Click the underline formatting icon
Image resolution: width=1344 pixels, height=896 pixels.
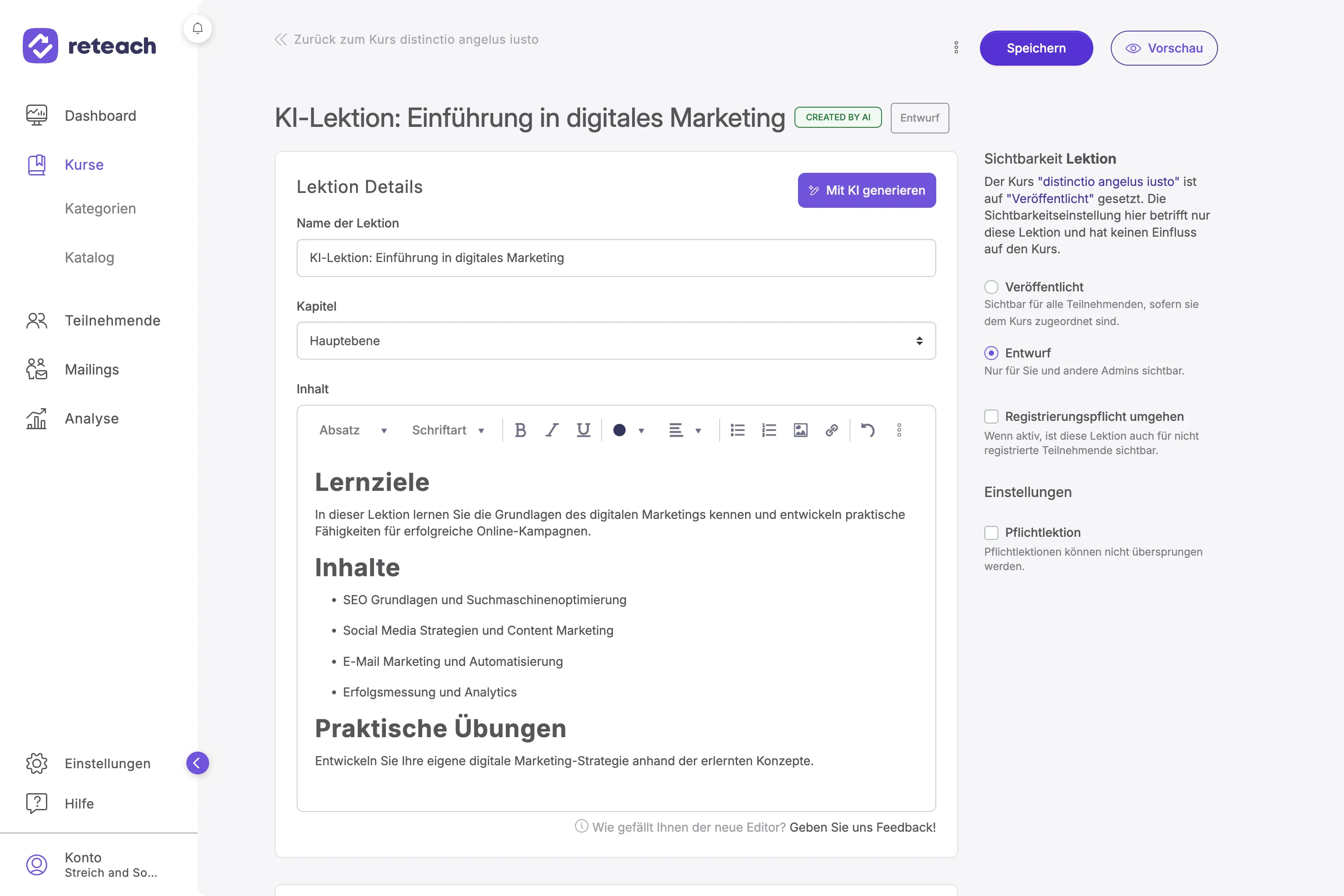click(583, 430)
